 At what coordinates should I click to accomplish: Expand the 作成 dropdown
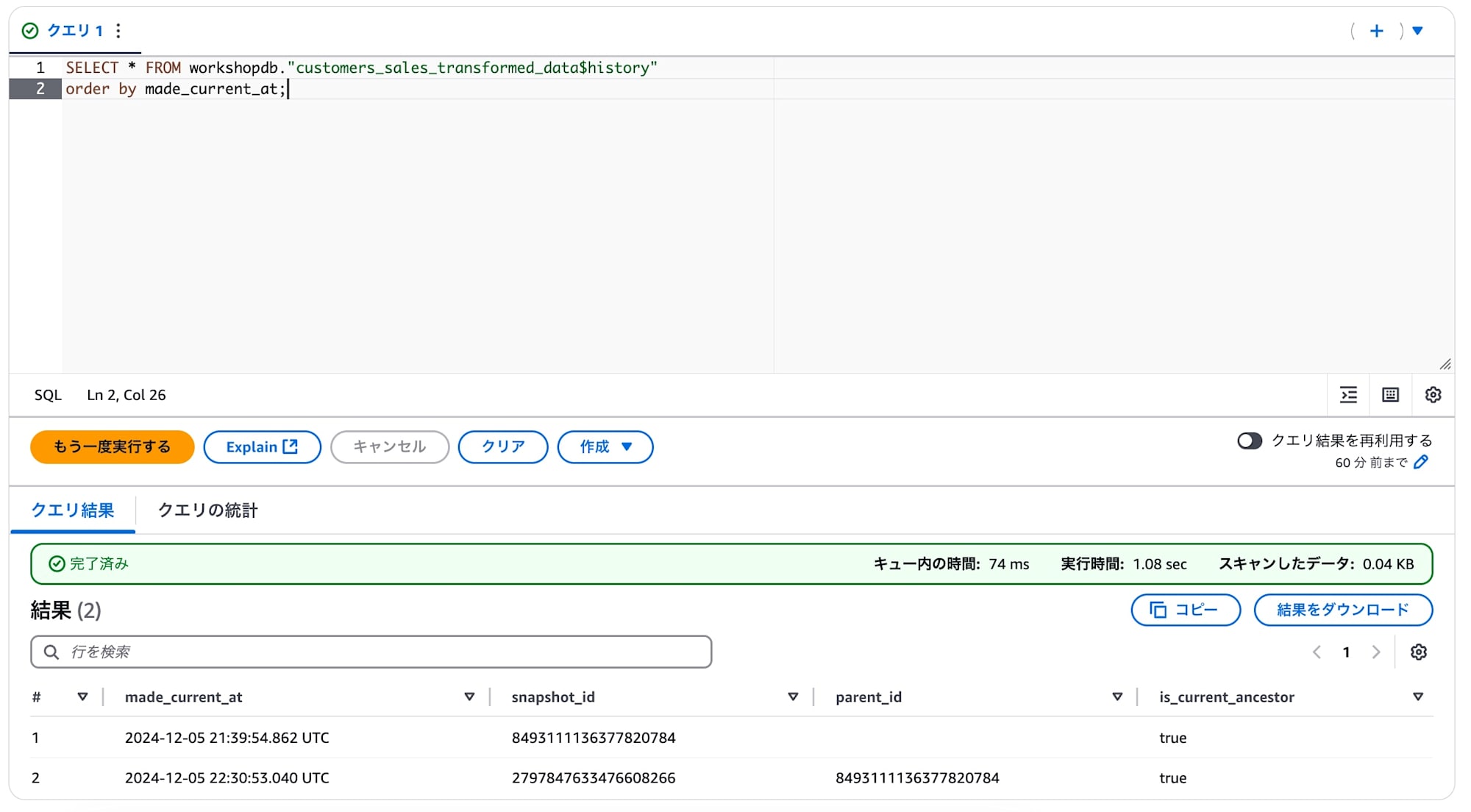[605, 447]
